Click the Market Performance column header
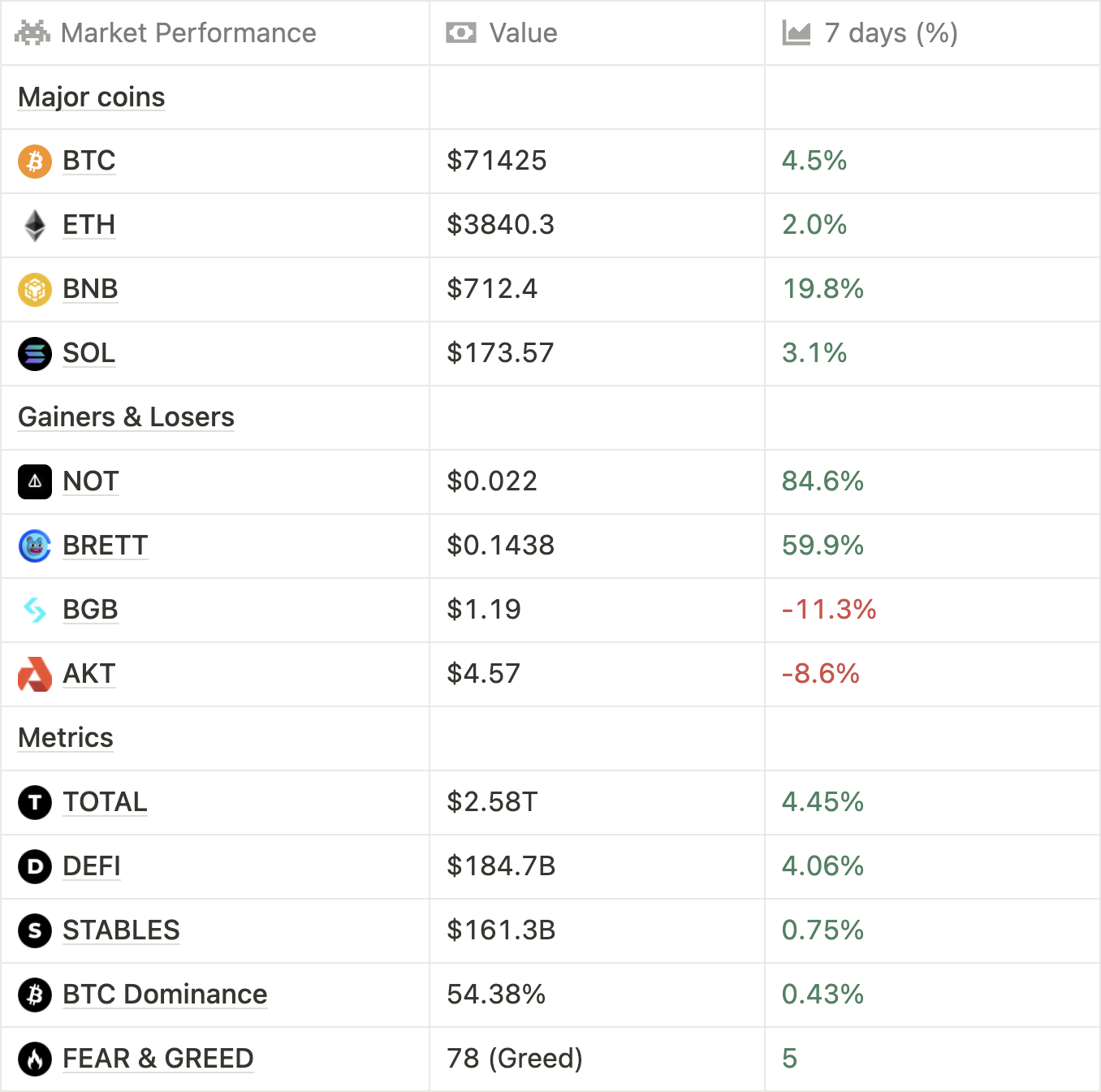This screenshot has width=1101, height=1092. coord(188,33)
